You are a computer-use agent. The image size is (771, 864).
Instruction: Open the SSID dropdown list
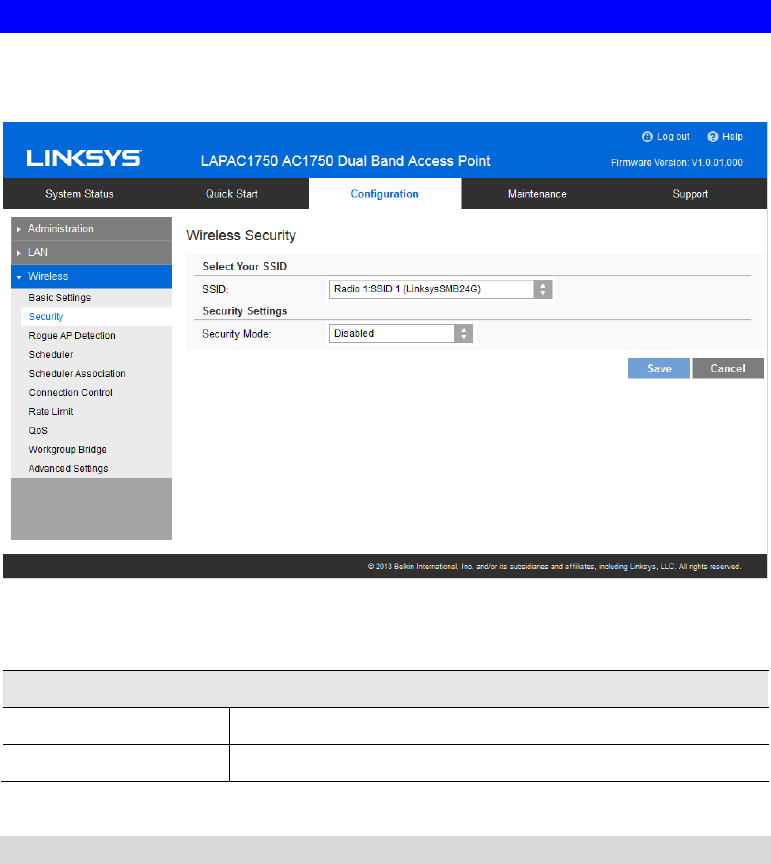pyautogui.click(x=440, y=289)
